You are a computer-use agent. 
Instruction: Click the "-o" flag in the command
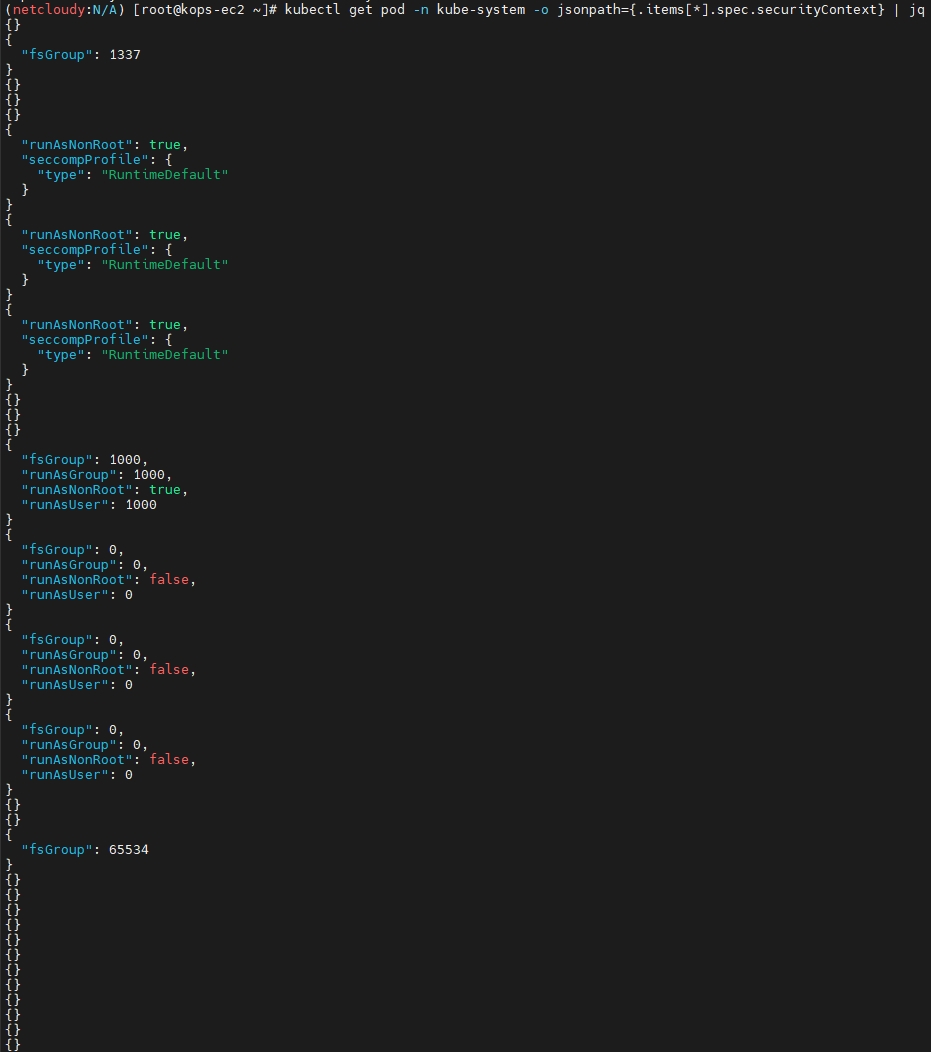point(541,9)
